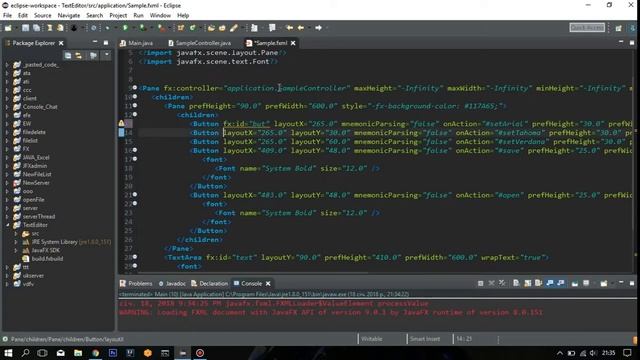Open the Navigate menu
The image size is (640, 360).
point(69,16)
